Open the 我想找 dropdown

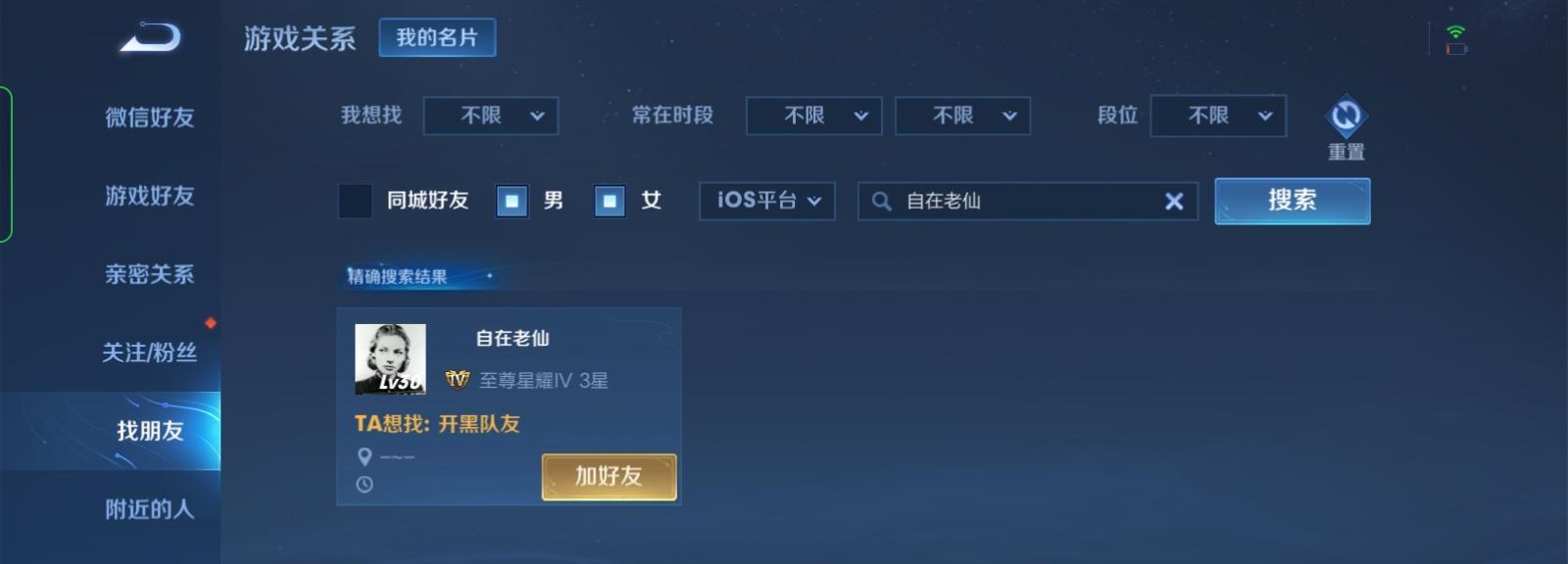(x=491, y=116)
